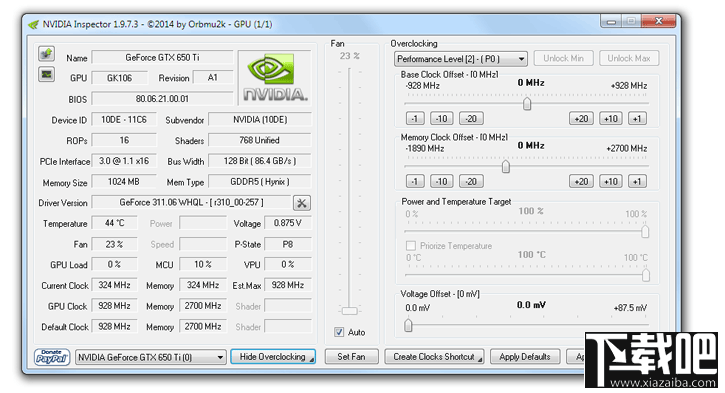Click the NVIDIA Inspector title bar icon
This screenshot has width=725, height=393.
pos(33,25)
